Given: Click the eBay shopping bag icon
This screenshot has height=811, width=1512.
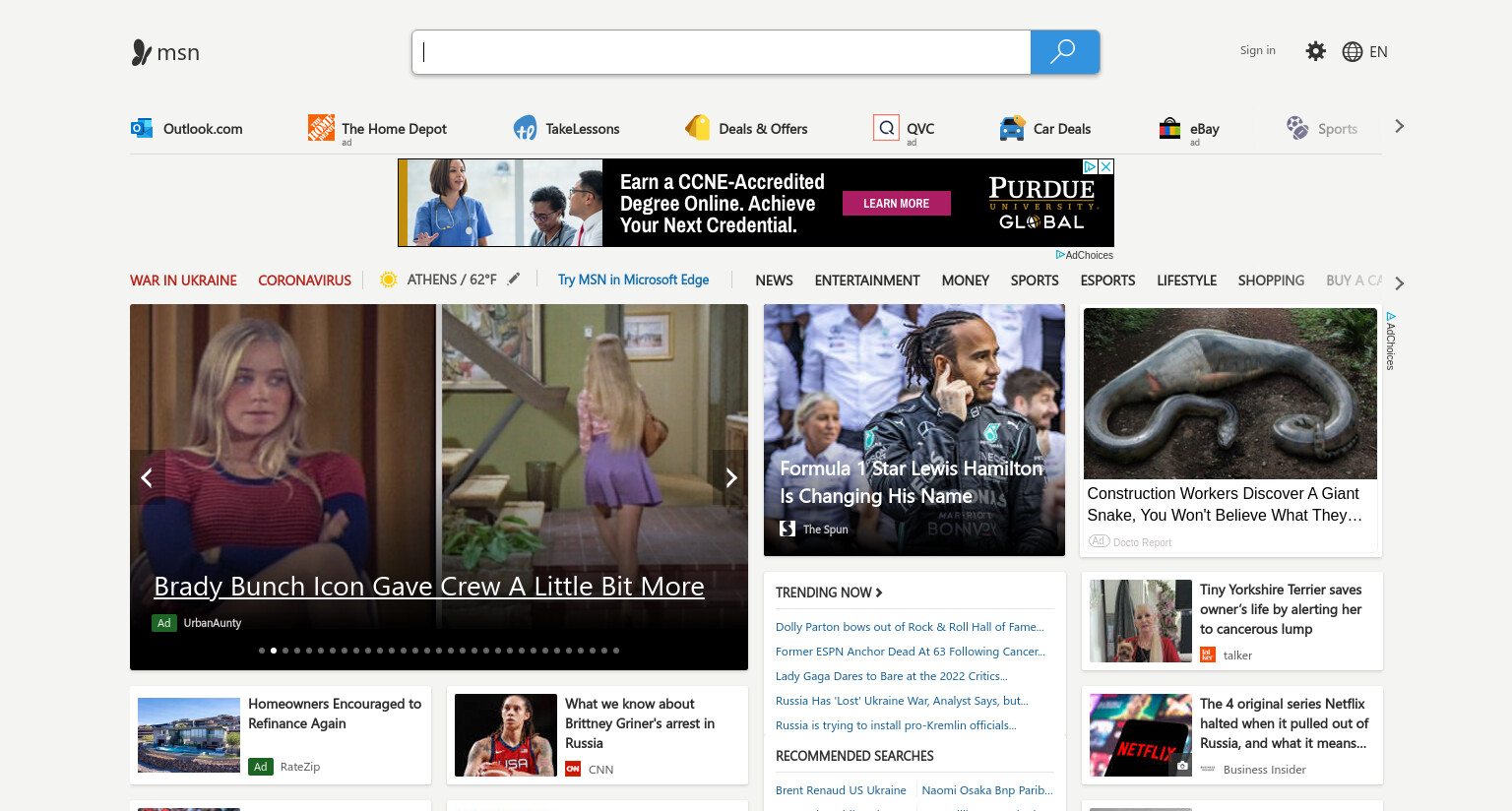Looking at the screenshot, I should pos(1169,128).
